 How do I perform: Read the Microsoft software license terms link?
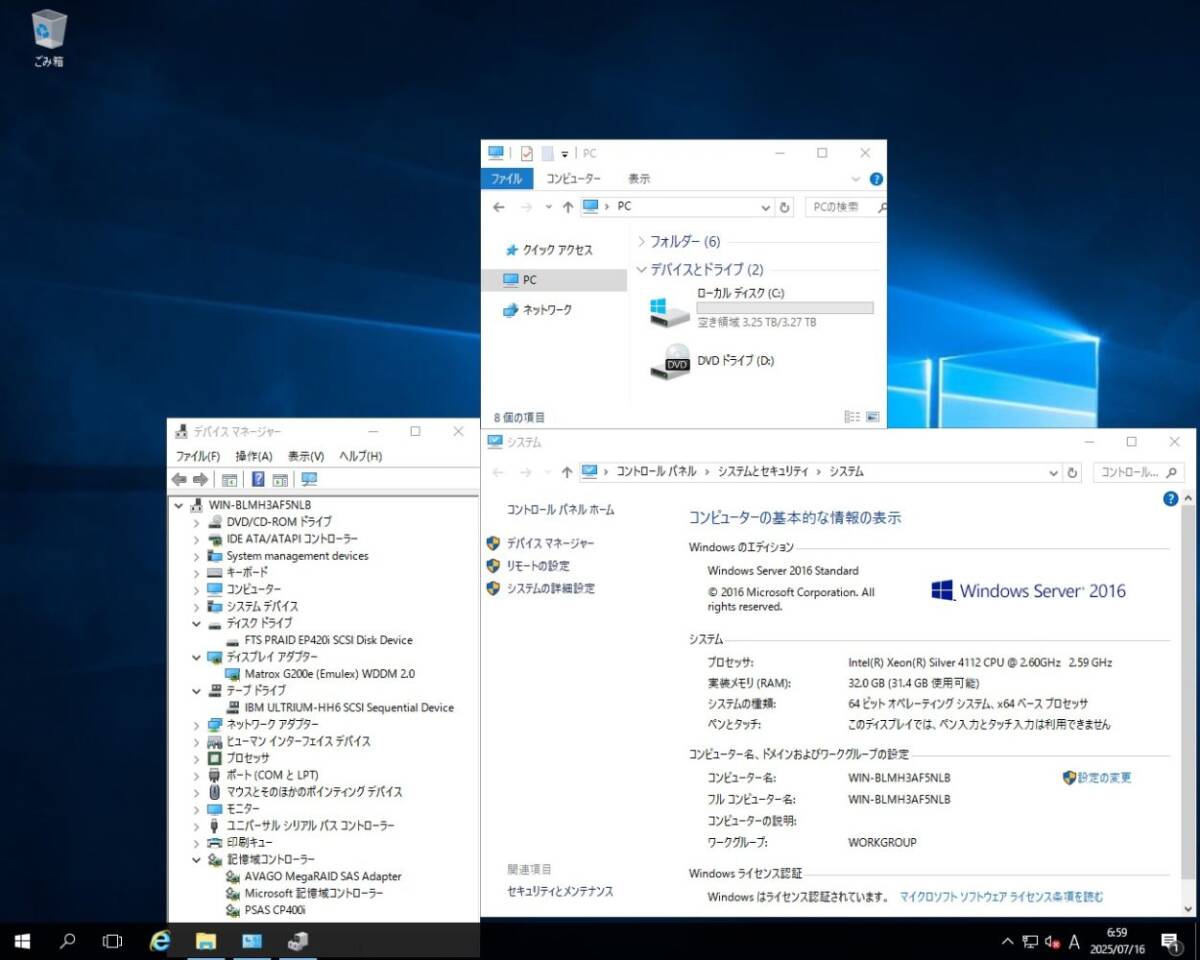pyautogui.click(x=1002, y=897)
